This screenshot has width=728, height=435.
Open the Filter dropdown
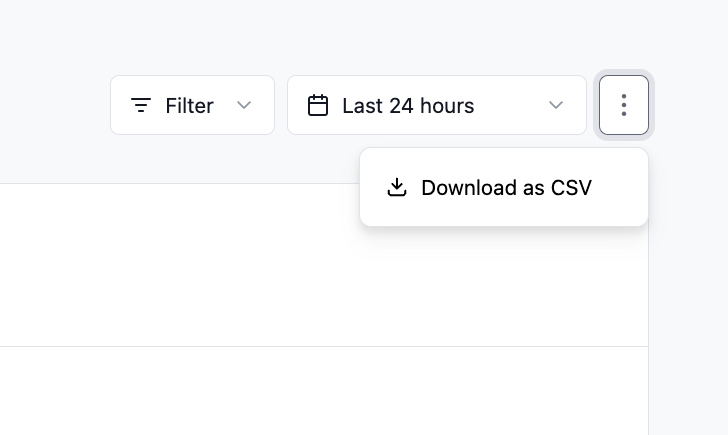pos(192,105)
